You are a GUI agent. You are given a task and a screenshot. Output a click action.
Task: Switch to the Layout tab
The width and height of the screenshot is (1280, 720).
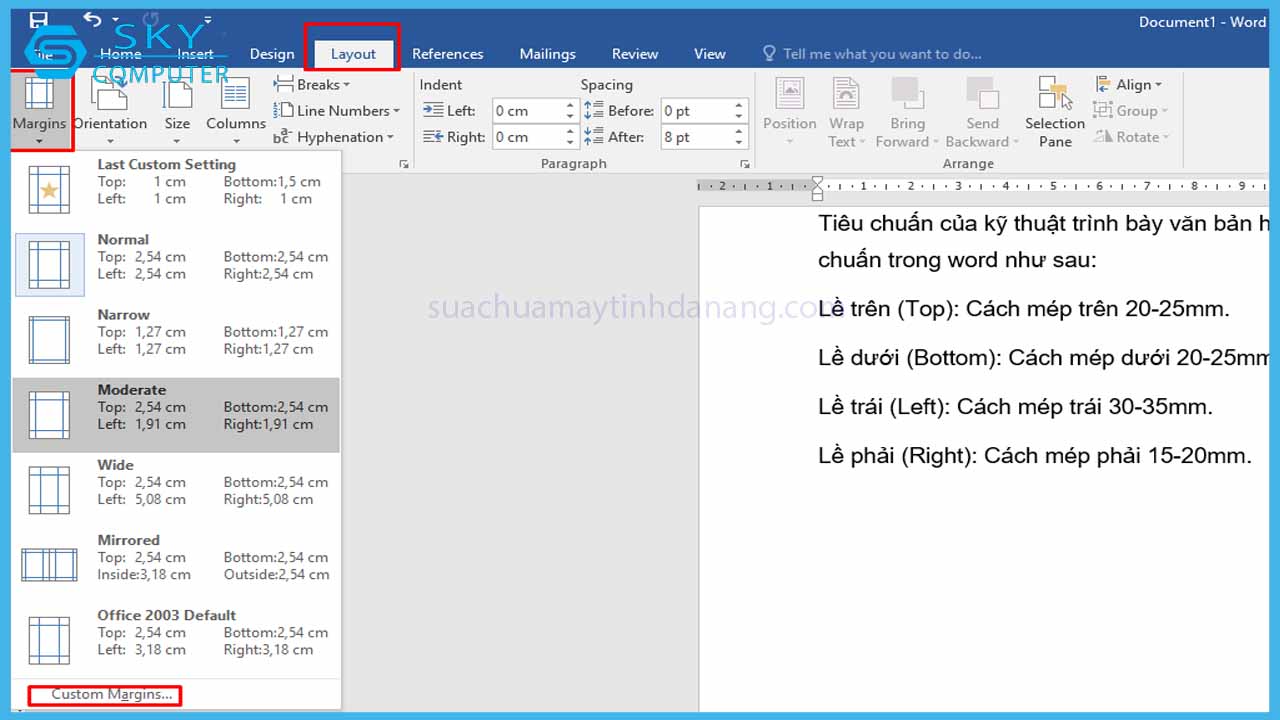353,54
